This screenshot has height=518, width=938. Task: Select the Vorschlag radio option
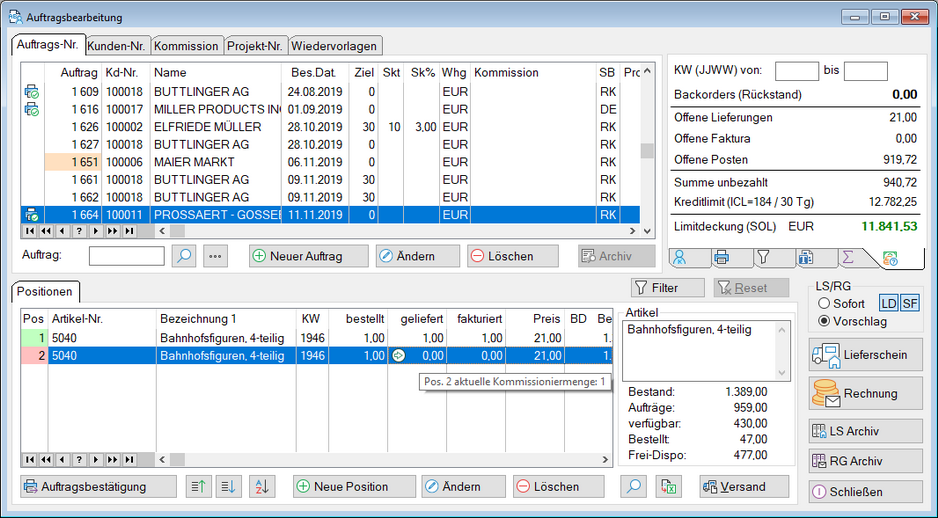[825, 321]
